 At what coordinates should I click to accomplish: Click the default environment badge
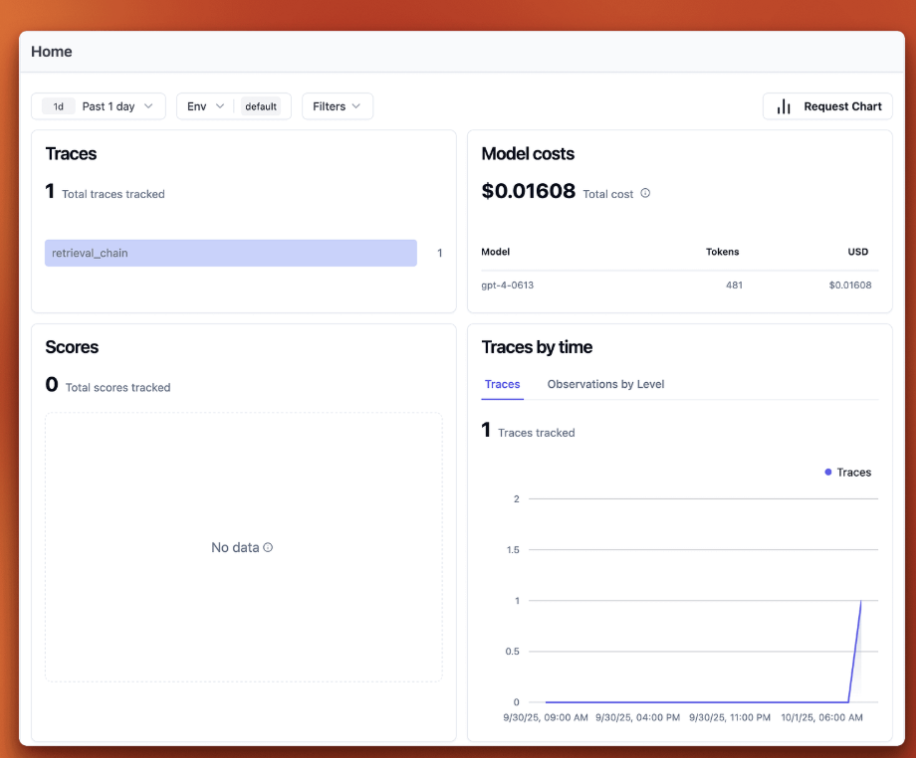click(261, 106)
